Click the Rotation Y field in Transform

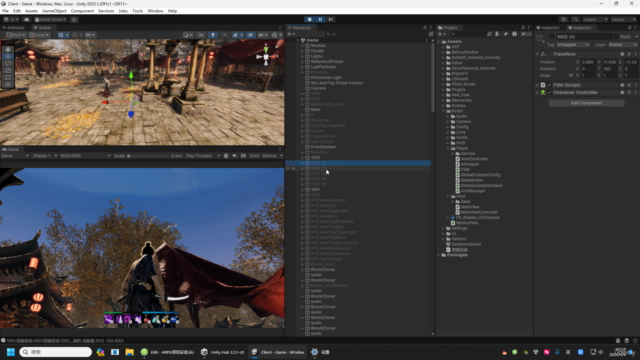[x=610, y=69]
